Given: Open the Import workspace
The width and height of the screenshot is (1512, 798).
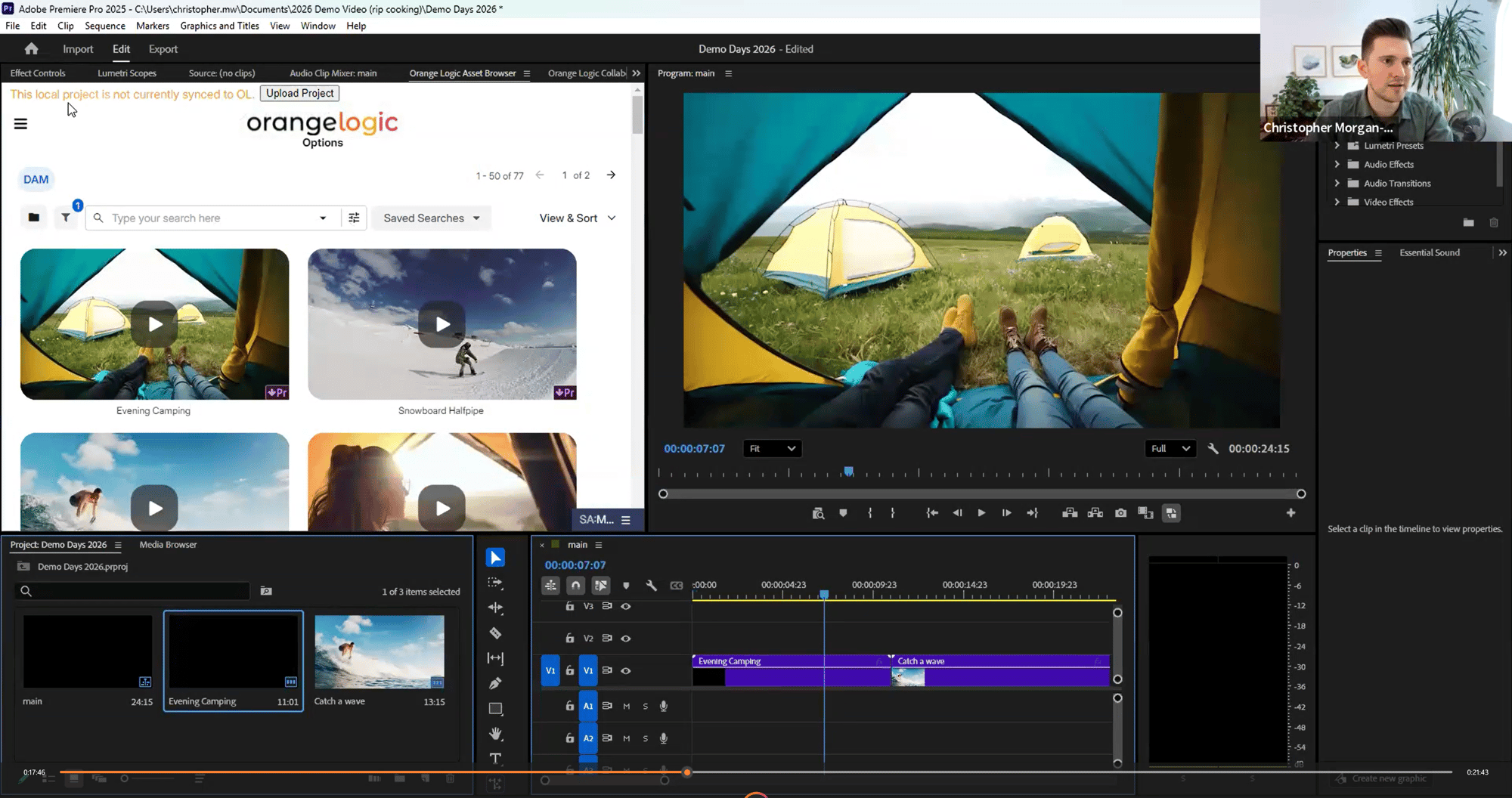Looking at the screenshot, I should click(x=78, y=49).
